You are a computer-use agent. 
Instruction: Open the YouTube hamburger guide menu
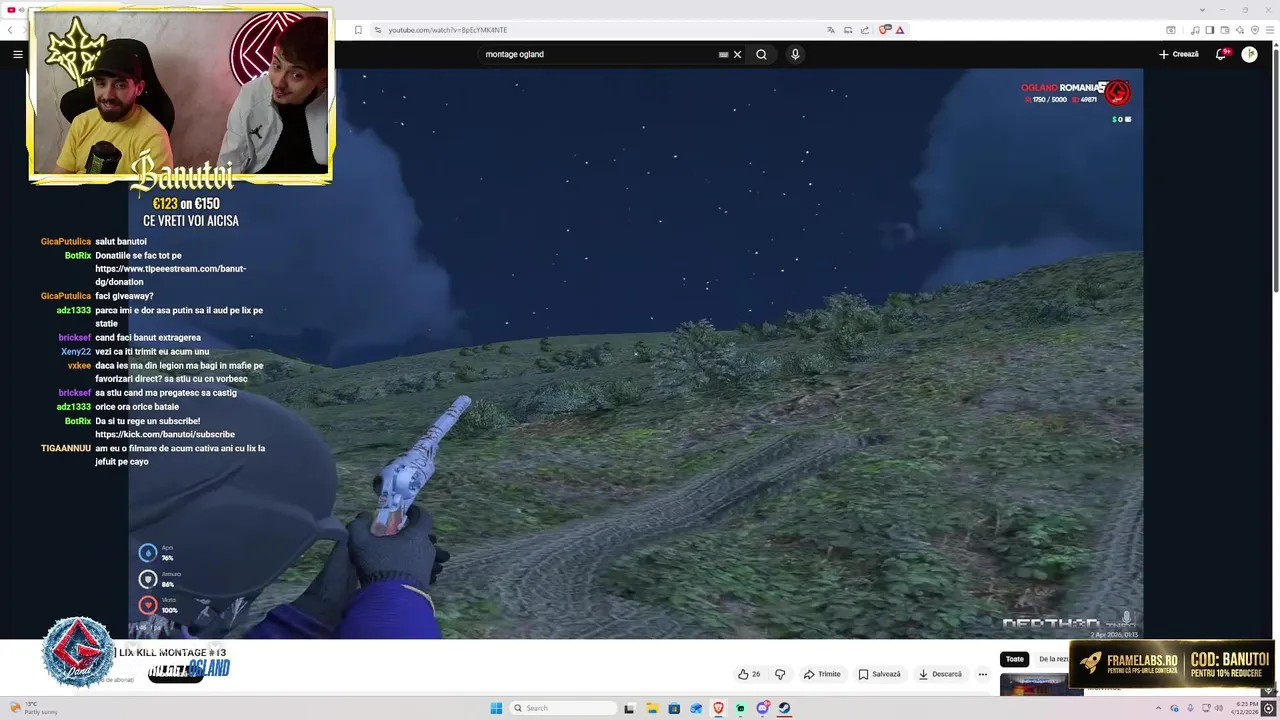pyautogui.click(x=17, y=54)
